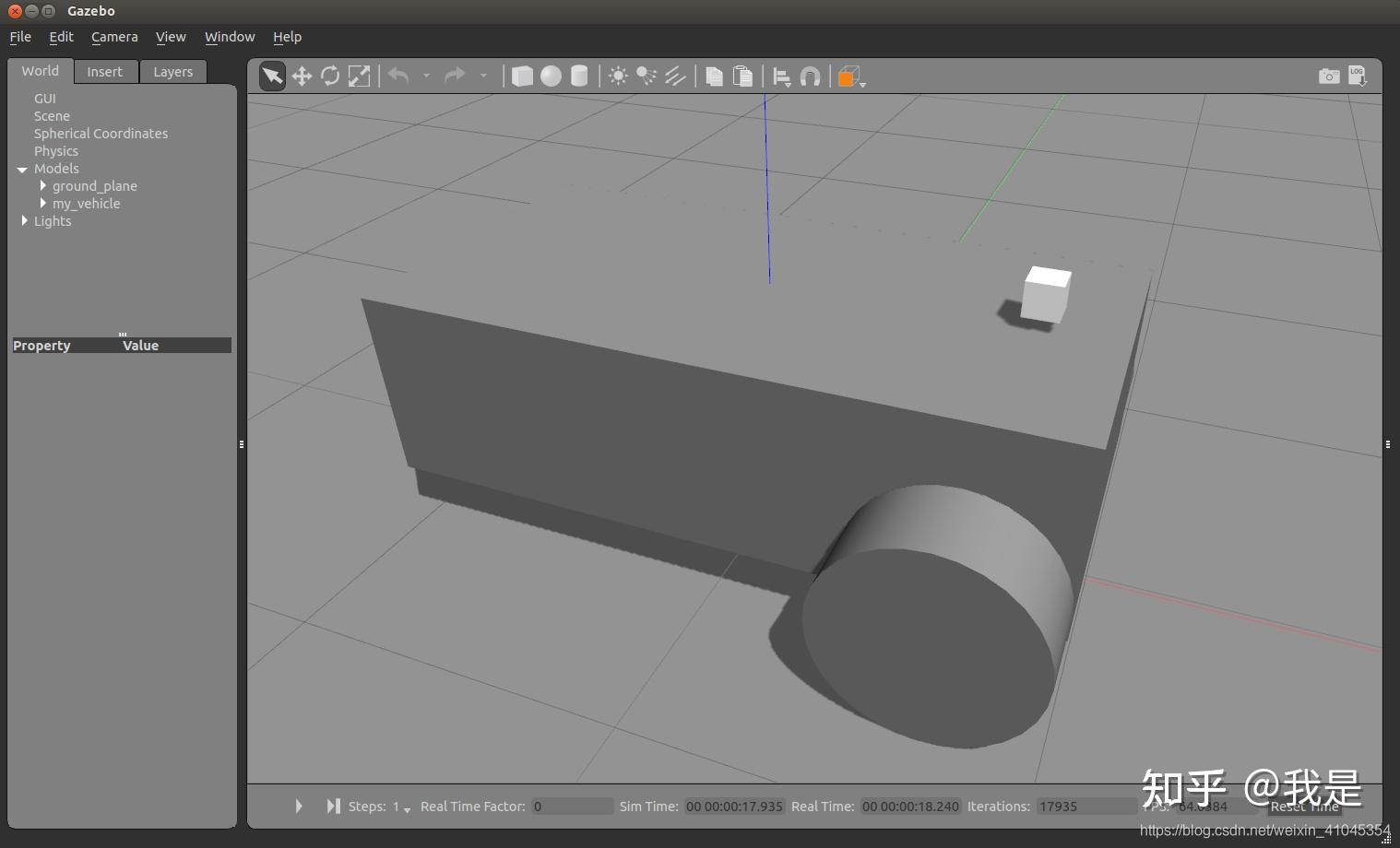The height and width of the screenshot is (848, 1400).
Task: Activate the rotate mode tool
Action: [x=330, y=77]
